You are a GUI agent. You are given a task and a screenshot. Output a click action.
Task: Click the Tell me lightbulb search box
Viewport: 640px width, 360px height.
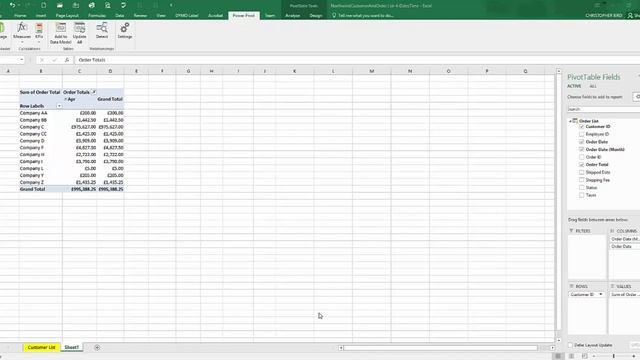(x=362, y=16)
